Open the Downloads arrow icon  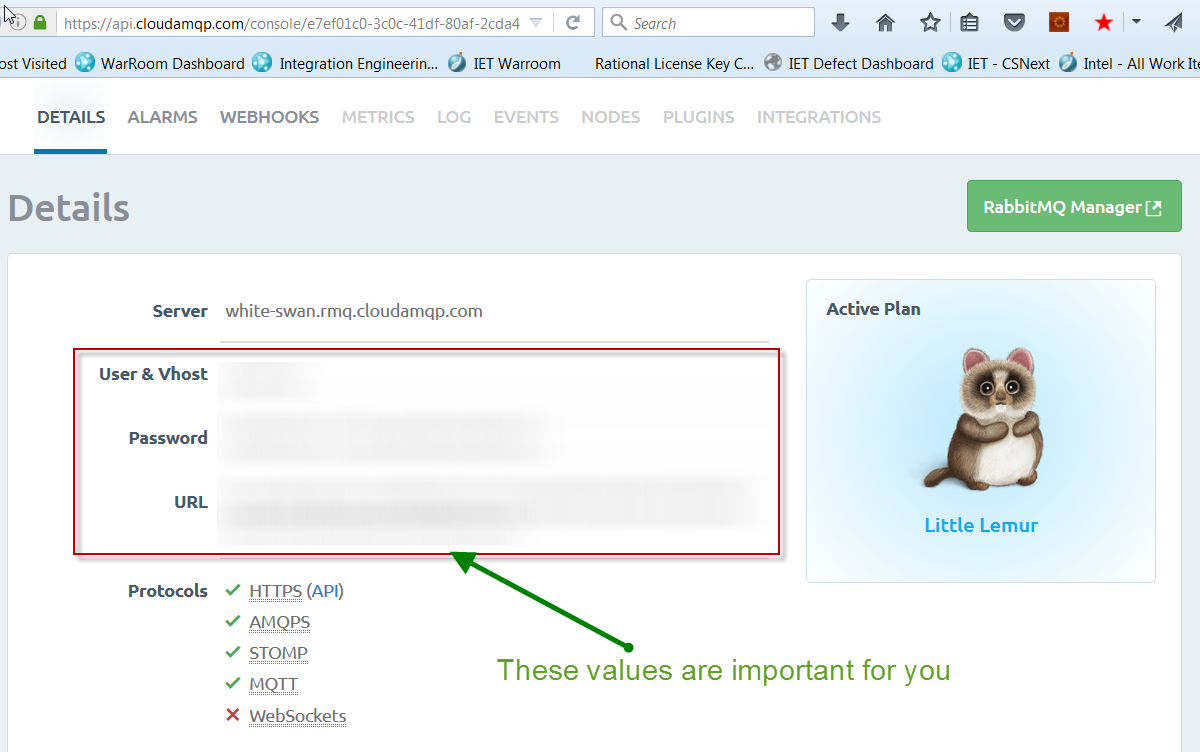(841, 22)
